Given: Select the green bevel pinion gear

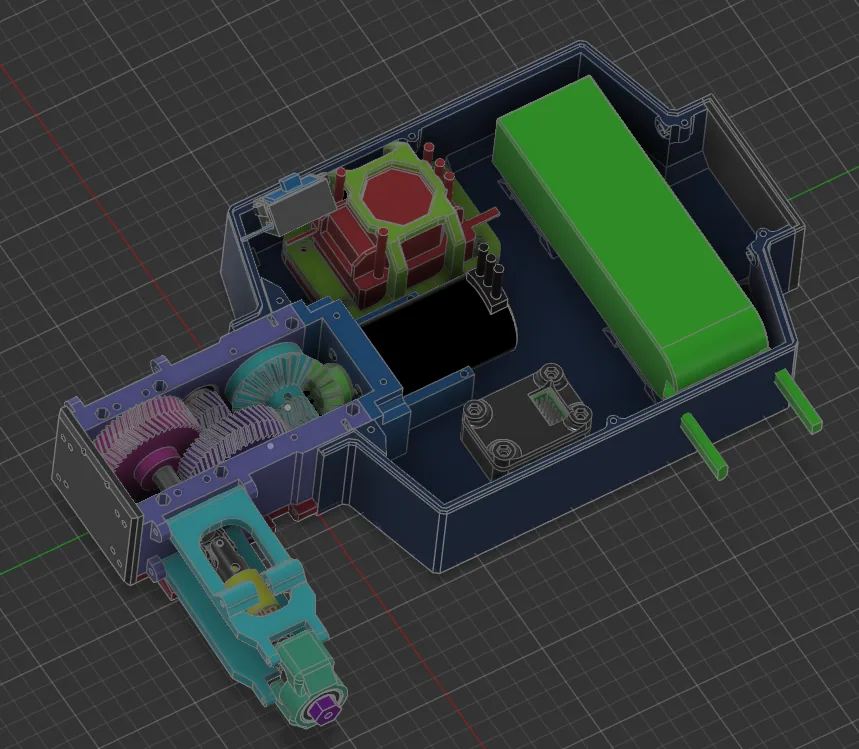Looking at the screenshot, I should point(331,386).
